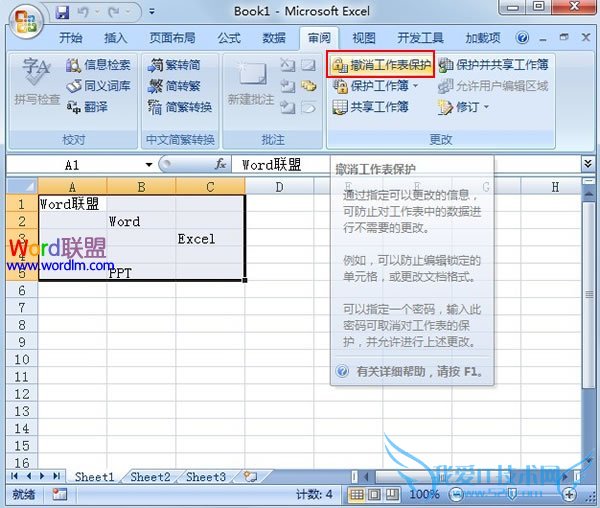Switch to Sheet3 tab

click(x=205, y=477)
